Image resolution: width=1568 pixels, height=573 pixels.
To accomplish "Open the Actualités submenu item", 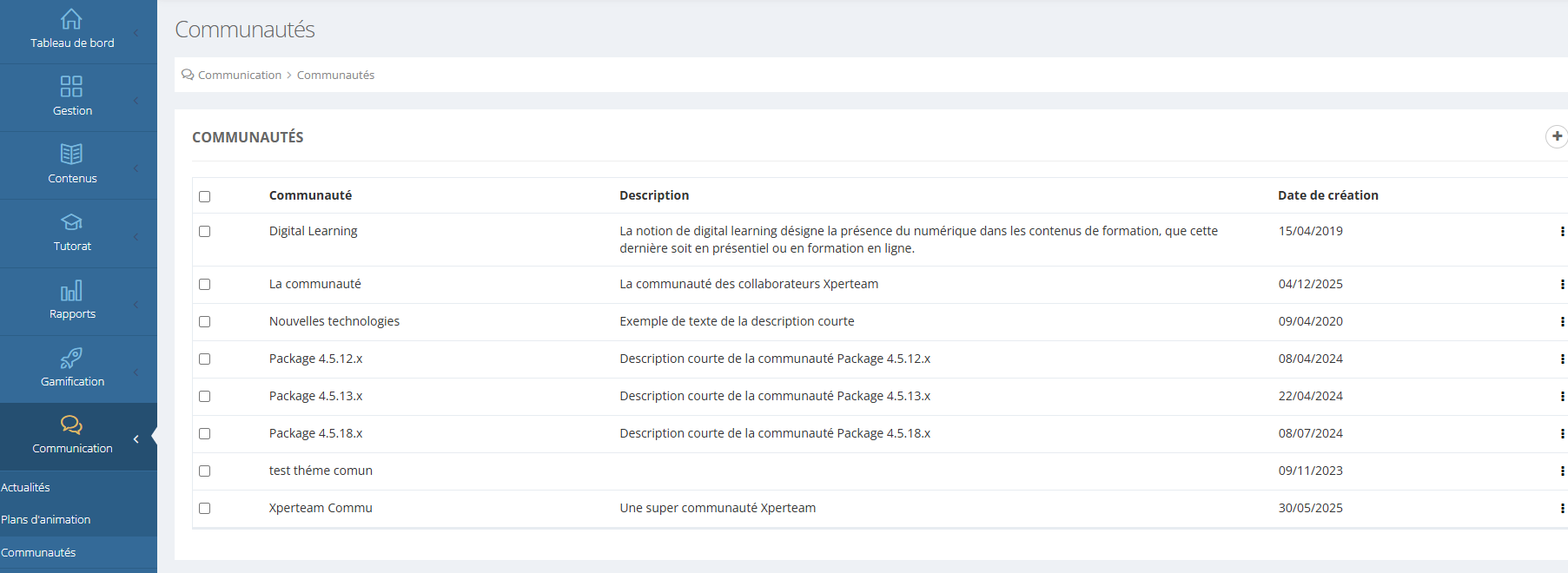I will pyautogui.click(x=26, y=488).
